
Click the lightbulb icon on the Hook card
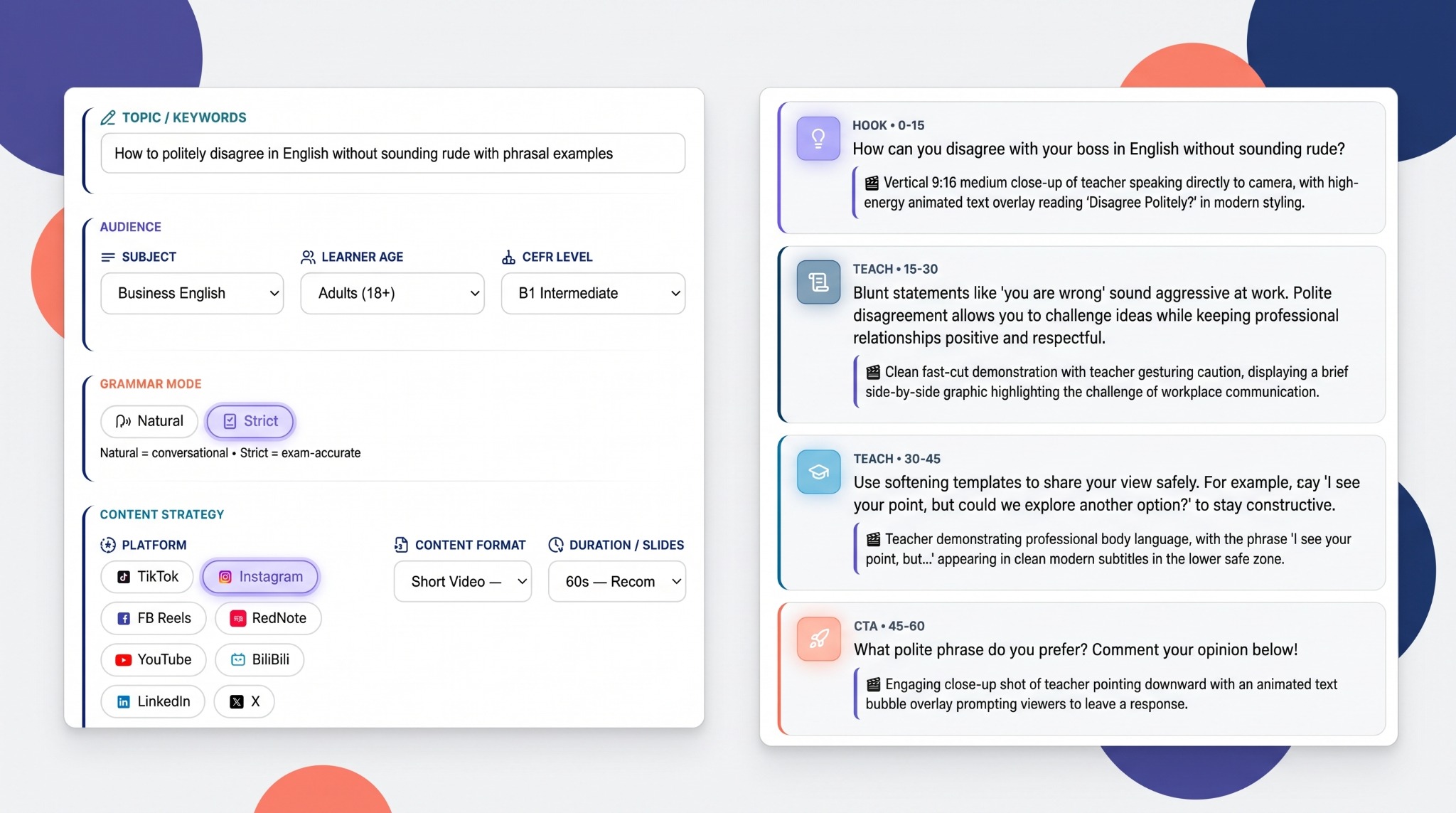click(818, 139)
